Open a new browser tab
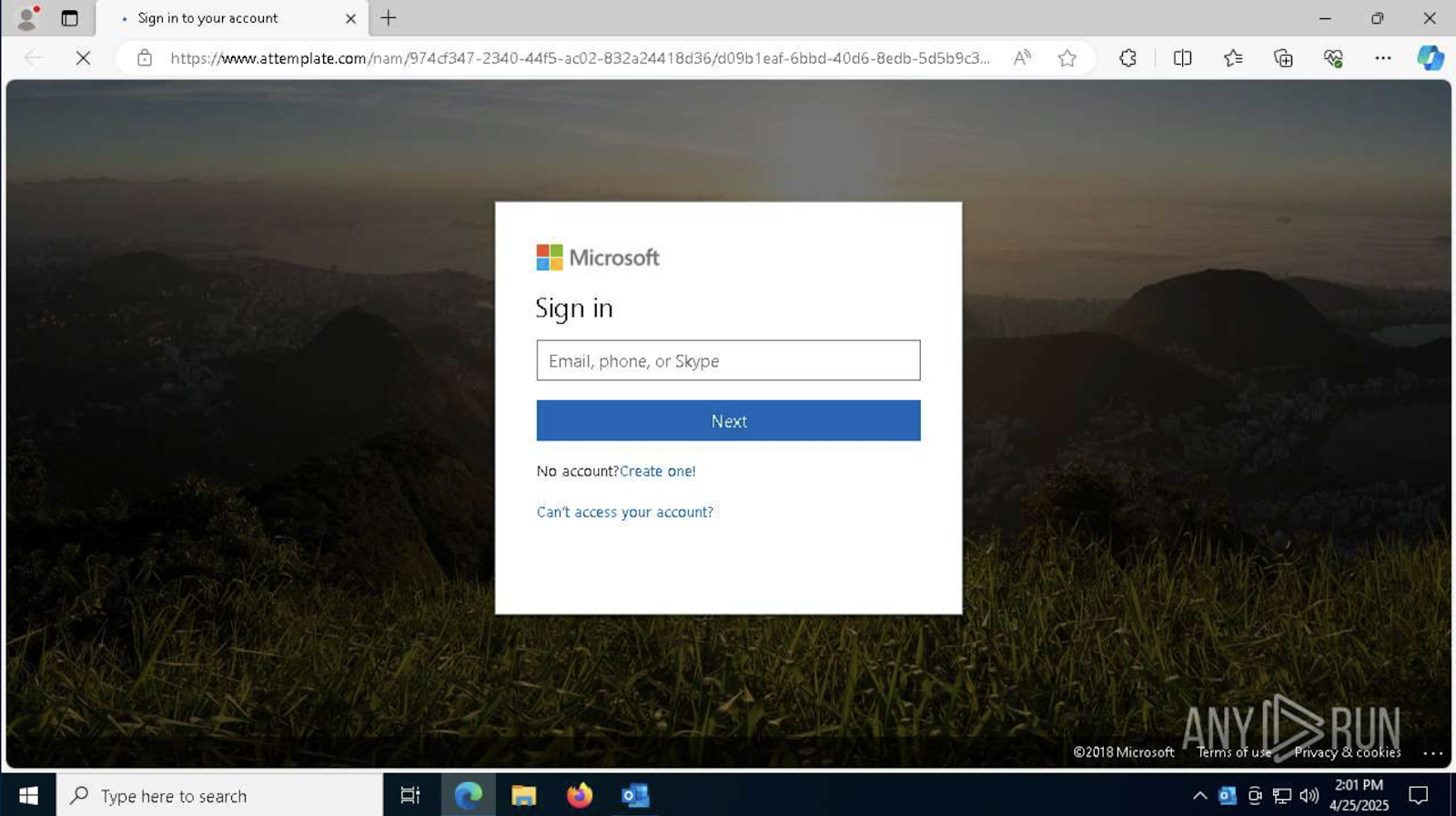 tap(389, 18)
